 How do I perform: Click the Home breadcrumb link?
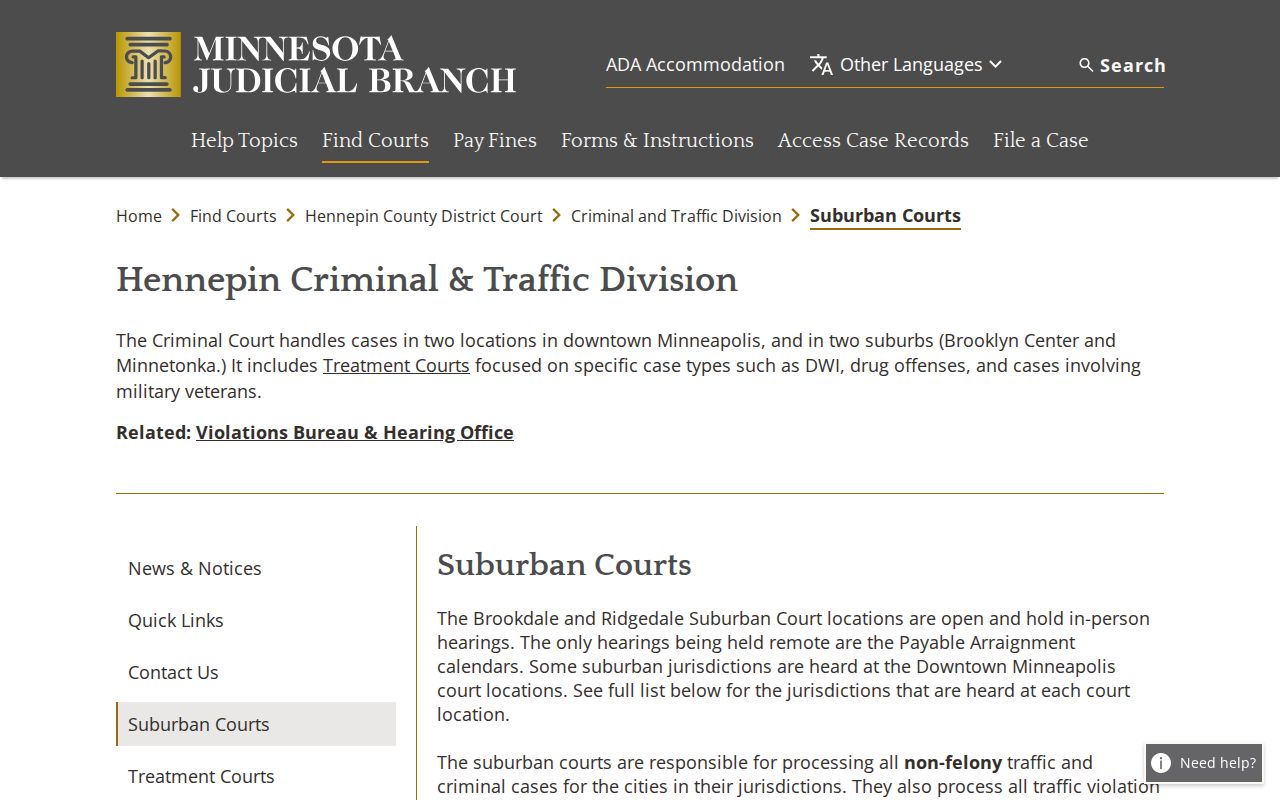tap(139, 216)
